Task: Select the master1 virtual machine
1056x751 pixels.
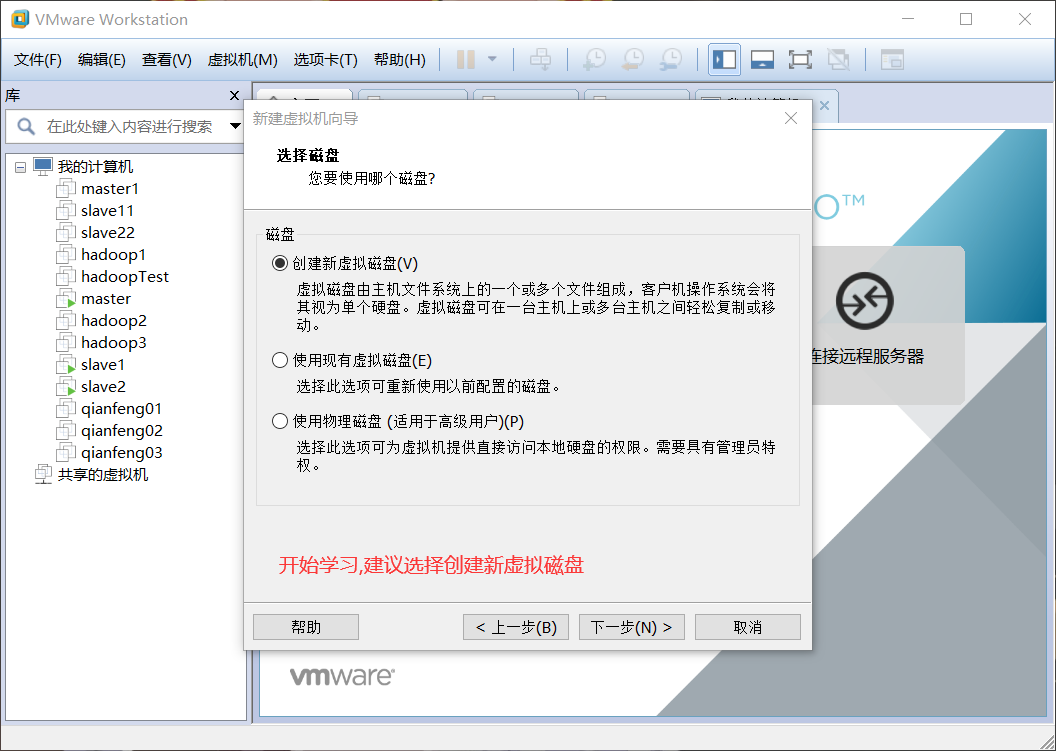Action: click(110, 189)
